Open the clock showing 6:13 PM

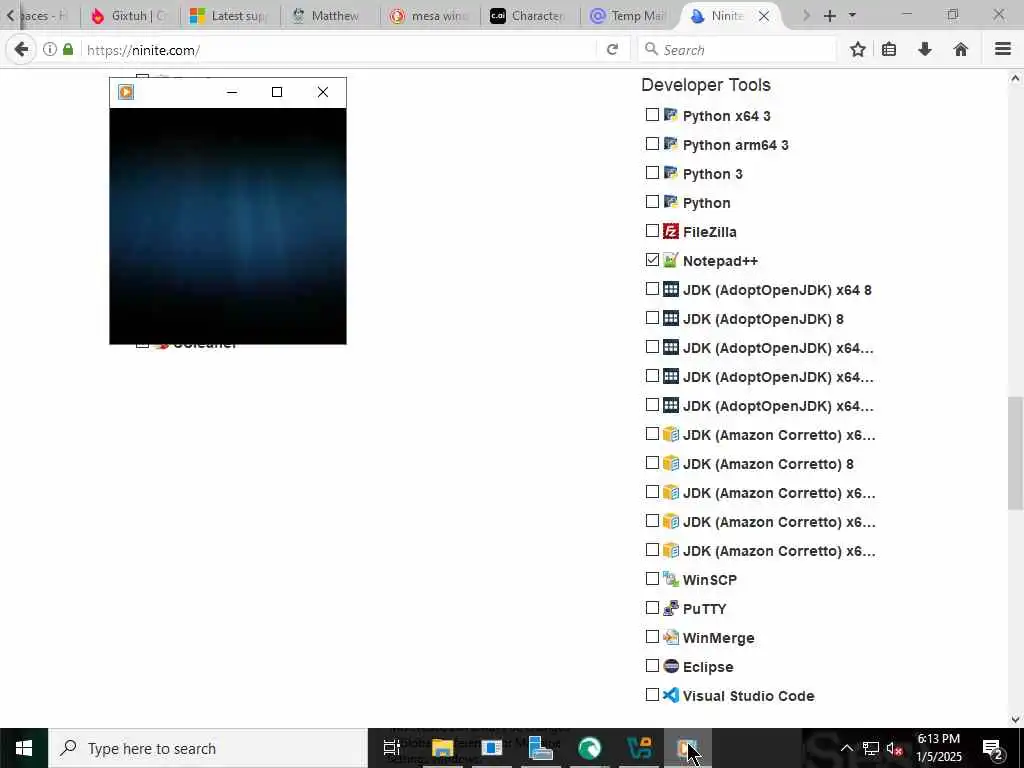coord(938,748)
